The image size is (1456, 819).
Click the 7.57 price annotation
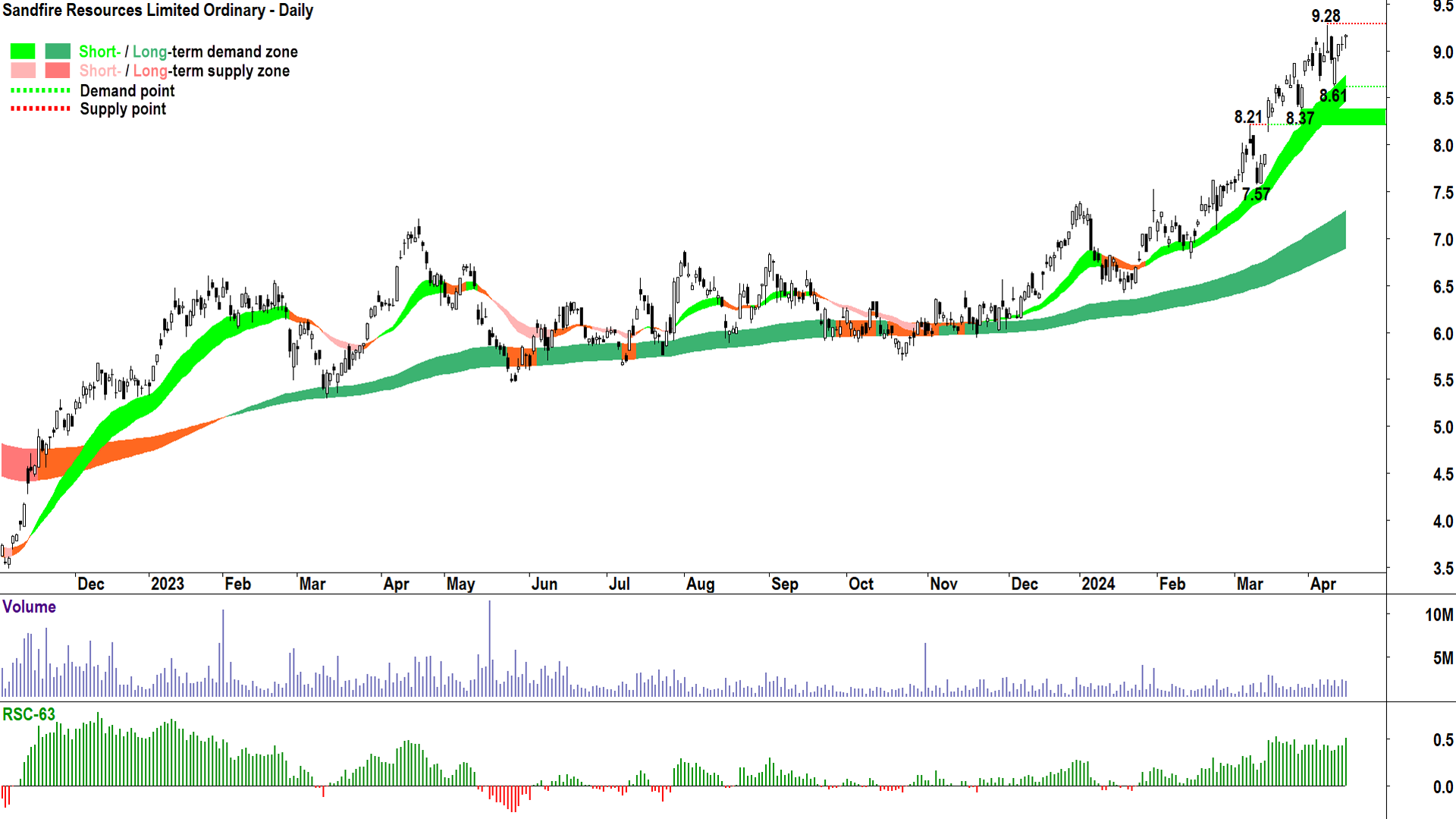click(x=1256, y=194)
